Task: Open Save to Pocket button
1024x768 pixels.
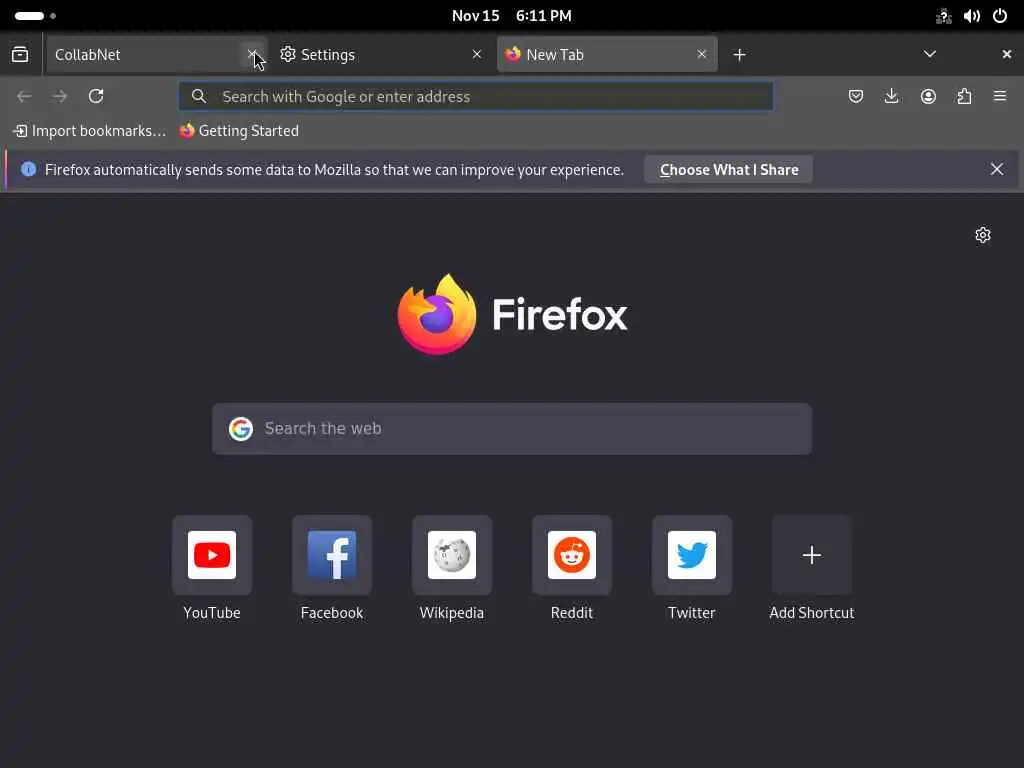Action: [x=856, y=97]
